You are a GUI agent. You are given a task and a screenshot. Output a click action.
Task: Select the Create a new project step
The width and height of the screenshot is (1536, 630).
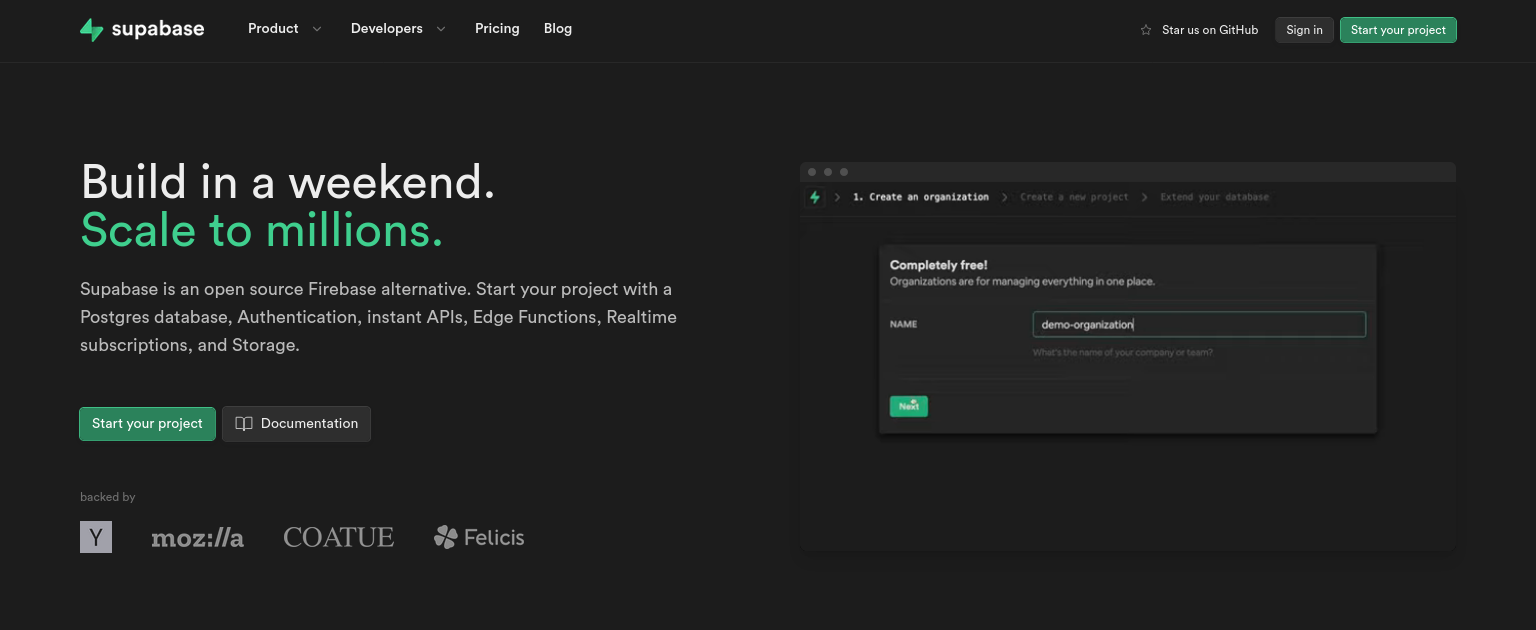click(1074, 198)
